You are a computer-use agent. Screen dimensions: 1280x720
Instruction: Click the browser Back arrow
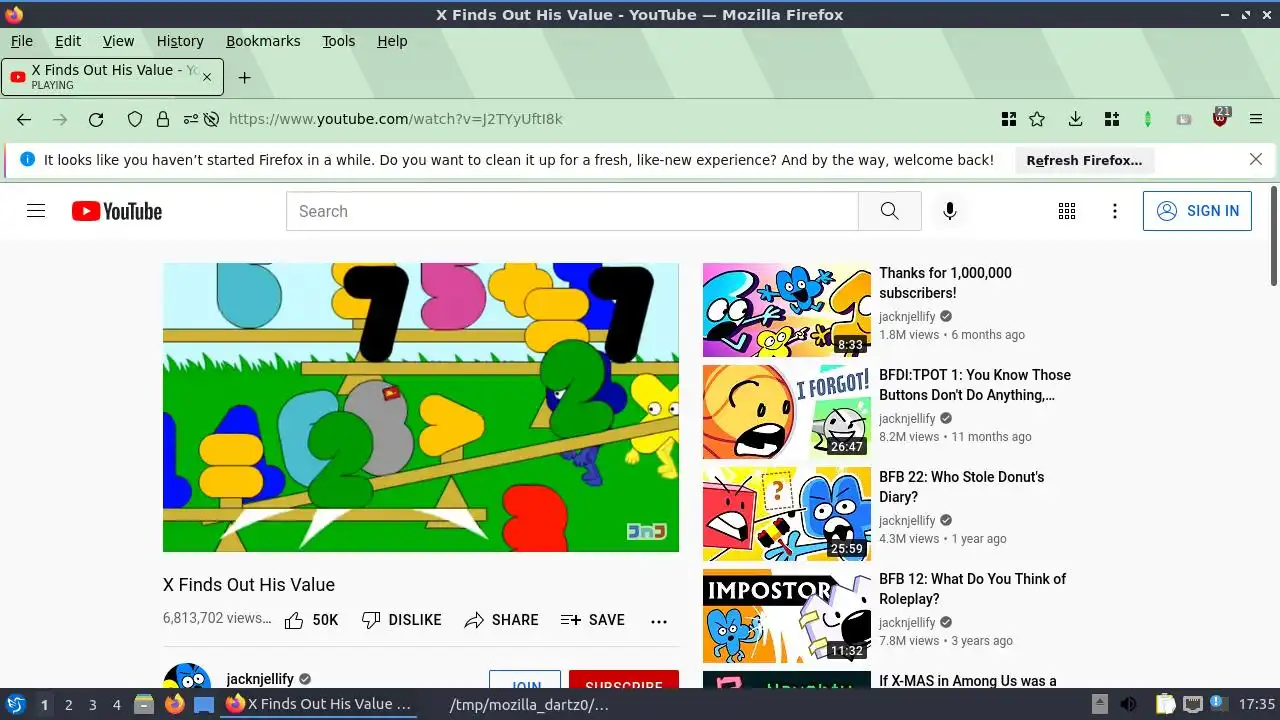pos(24,119)
